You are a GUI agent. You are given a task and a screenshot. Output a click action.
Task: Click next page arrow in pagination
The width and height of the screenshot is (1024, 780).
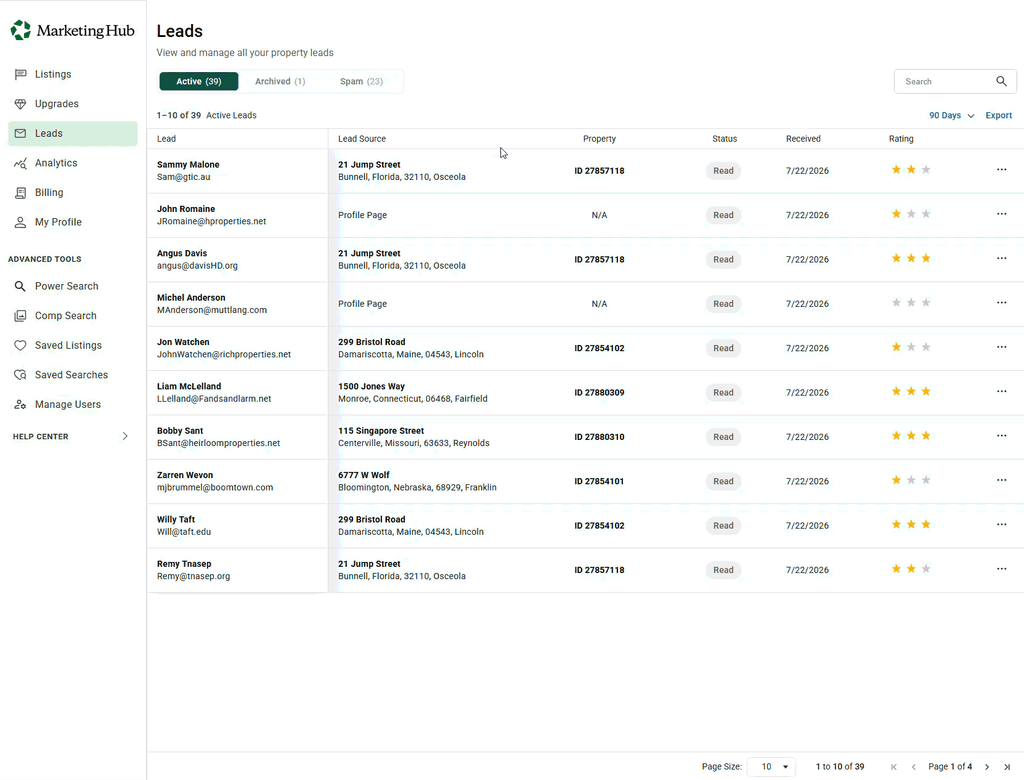(987, 767)
